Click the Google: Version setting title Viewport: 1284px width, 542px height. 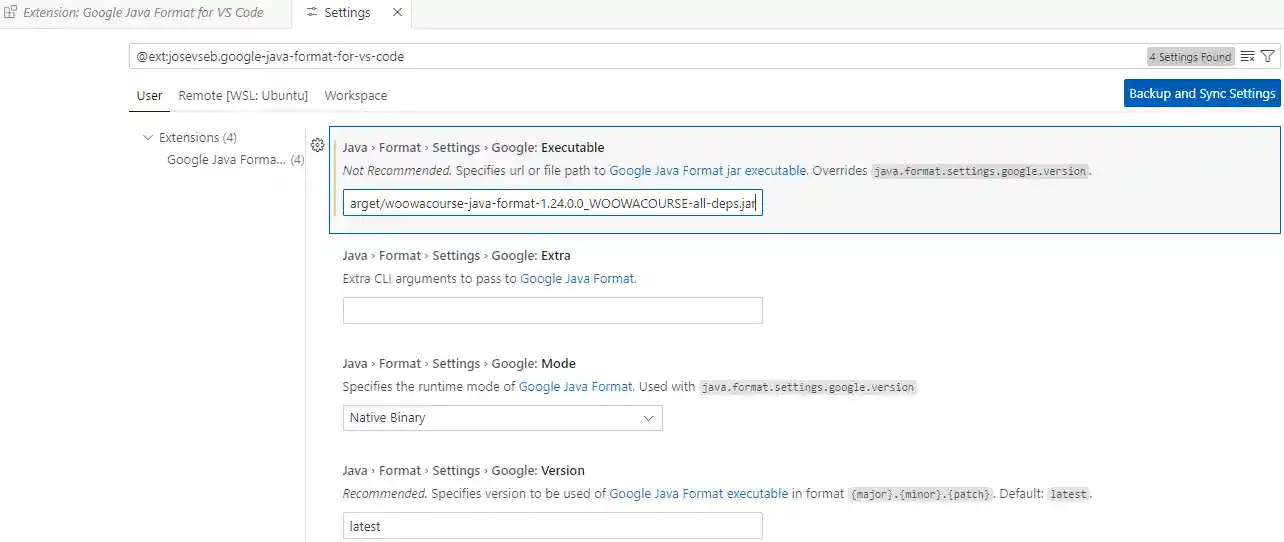463,470
